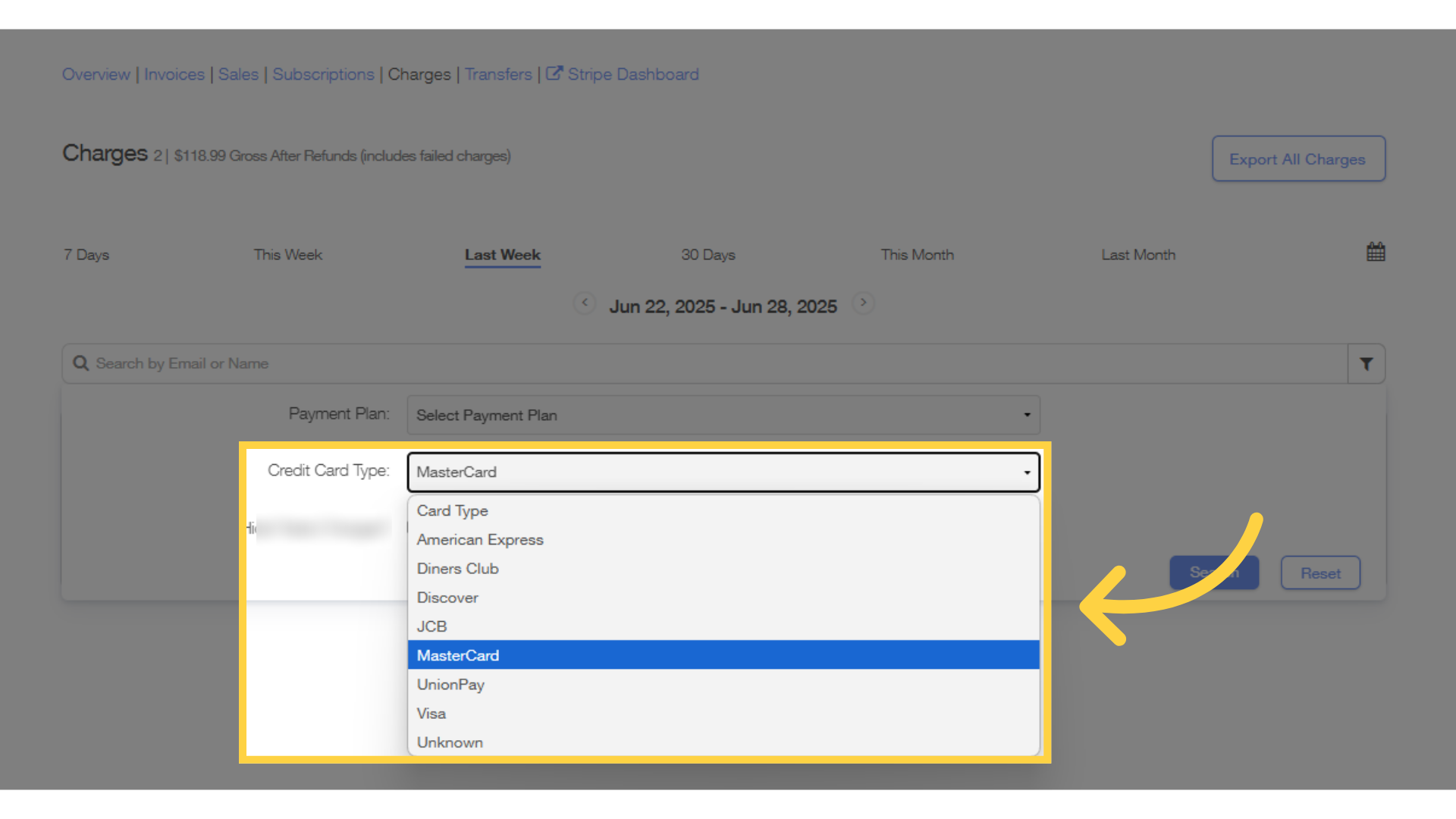Viewport: 1456px width, 819px height.
Task: Open the calendar date picker icon
Action: tap(1376, 252)
